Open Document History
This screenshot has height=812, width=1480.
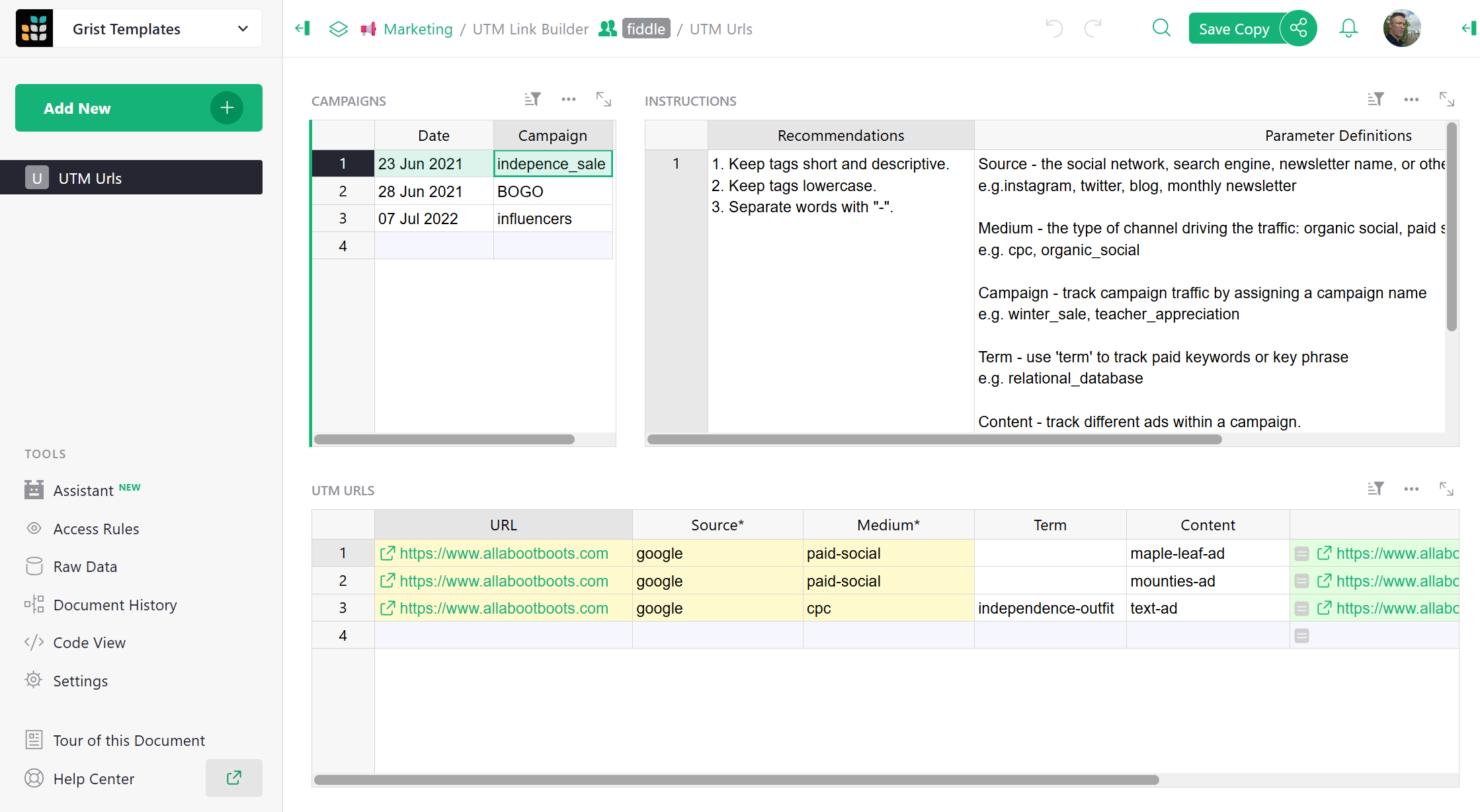click(x=115, y=604)
